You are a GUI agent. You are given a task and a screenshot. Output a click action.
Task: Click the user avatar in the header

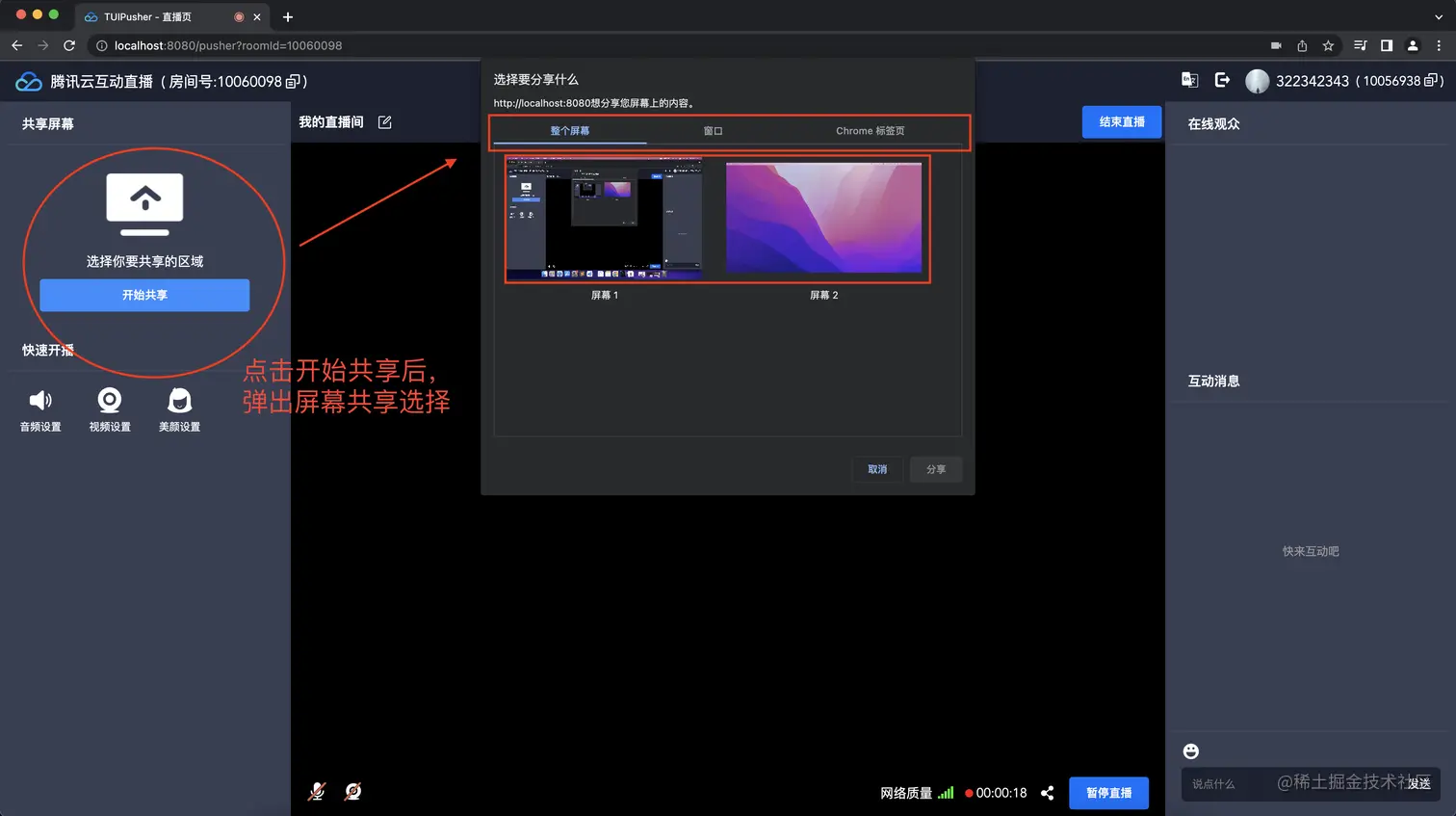pos(1257,81)
